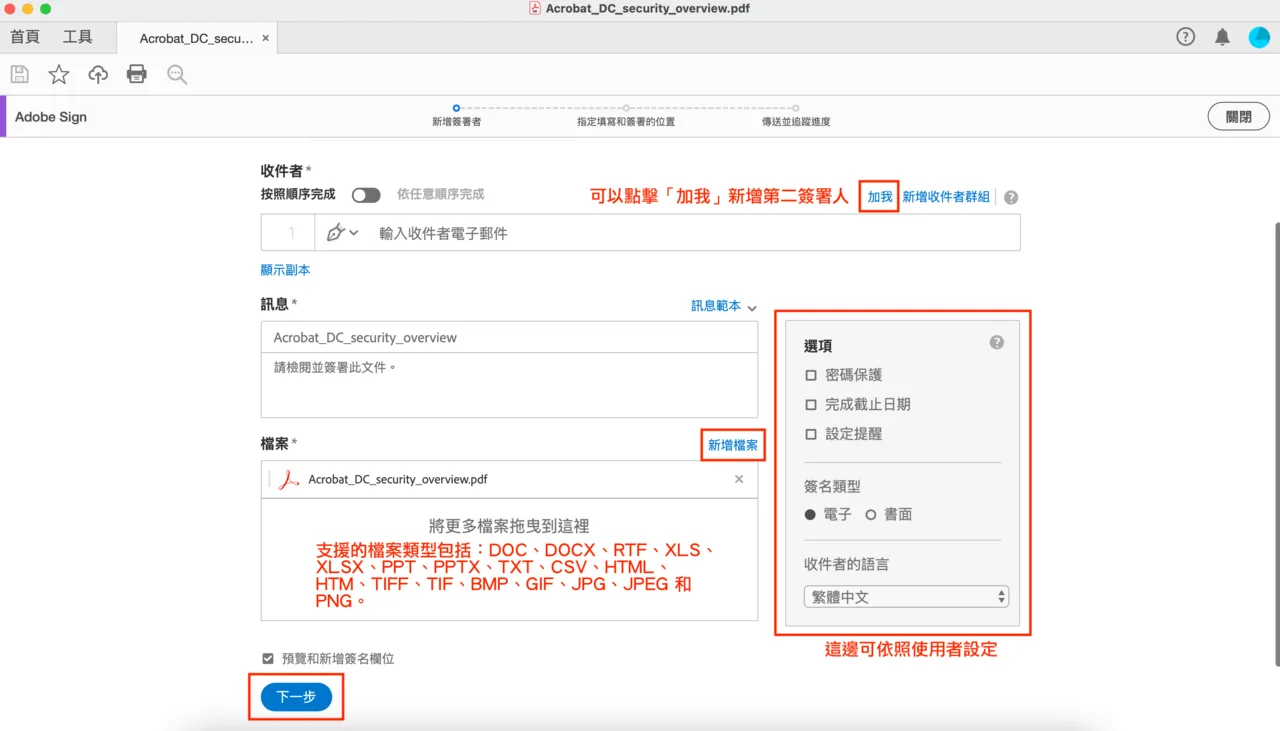1280x731 pixels.
Task: Remove Acrobat_DC_security_overview.pdf with X icon
Action: [739, 479]
